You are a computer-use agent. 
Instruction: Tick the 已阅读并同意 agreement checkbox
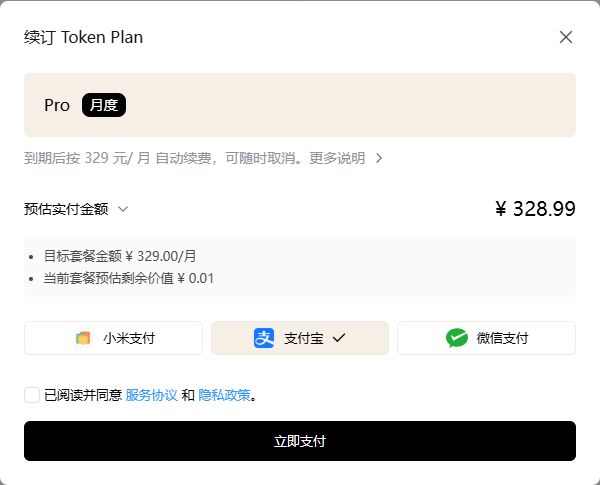coord(32,395)
